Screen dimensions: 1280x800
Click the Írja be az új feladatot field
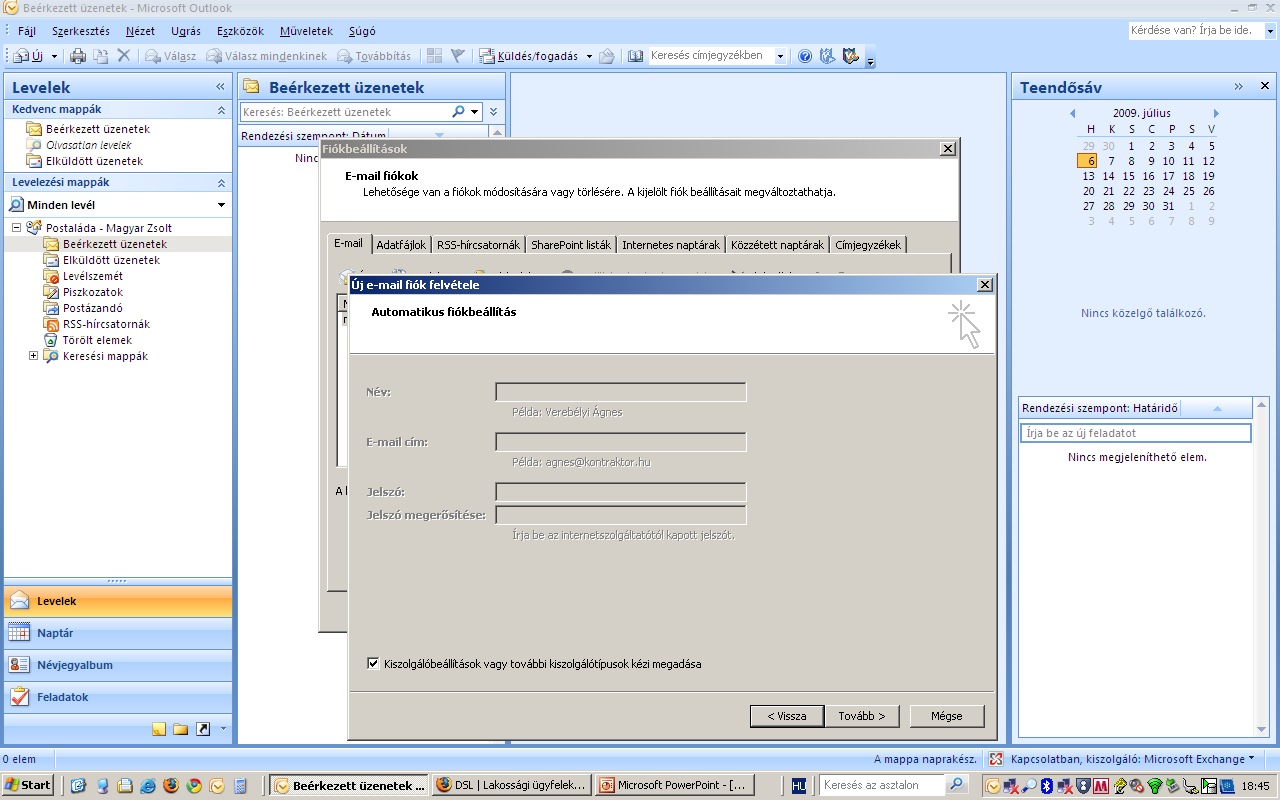pyautogui.click(x=1136, y=433)
